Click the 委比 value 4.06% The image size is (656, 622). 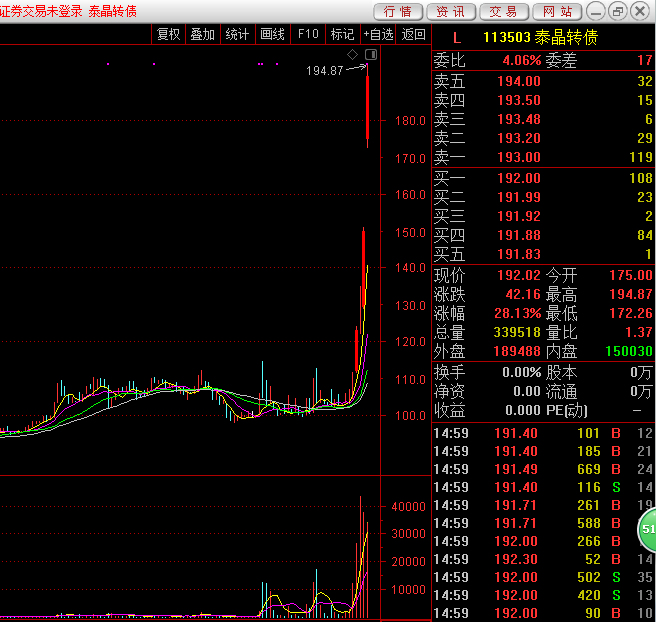(x=522, y=61)
